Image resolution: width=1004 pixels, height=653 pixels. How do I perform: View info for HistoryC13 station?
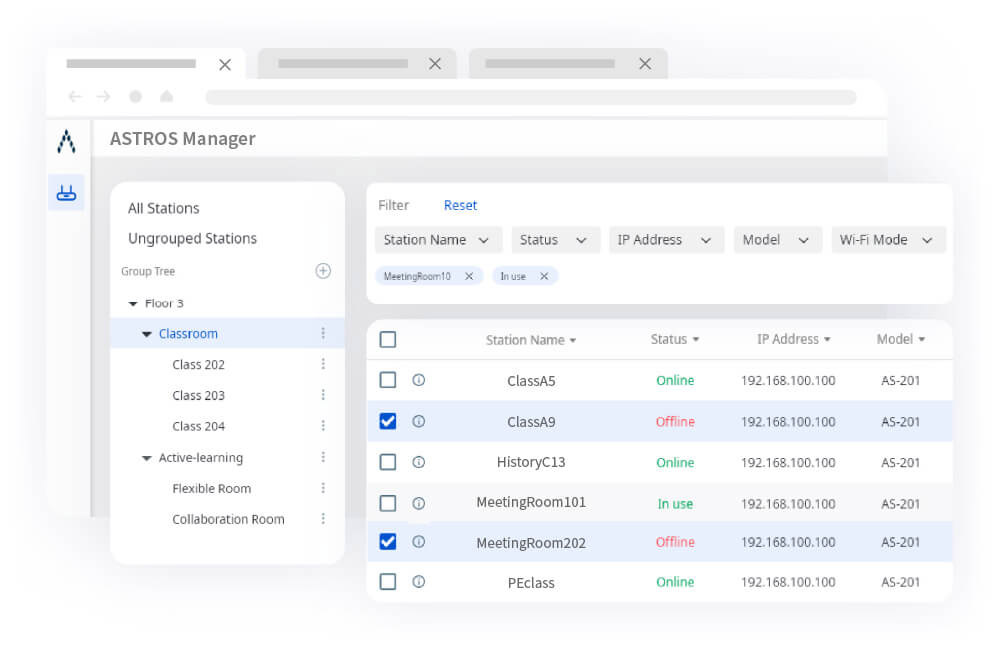419,462
